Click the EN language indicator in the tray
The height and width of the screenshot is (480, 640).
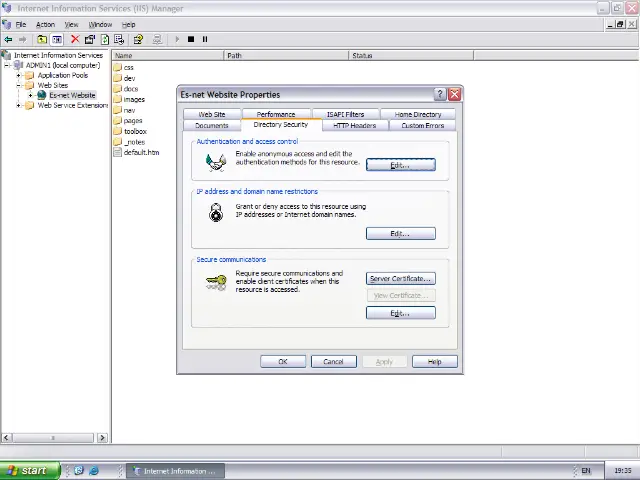[586, 471]
